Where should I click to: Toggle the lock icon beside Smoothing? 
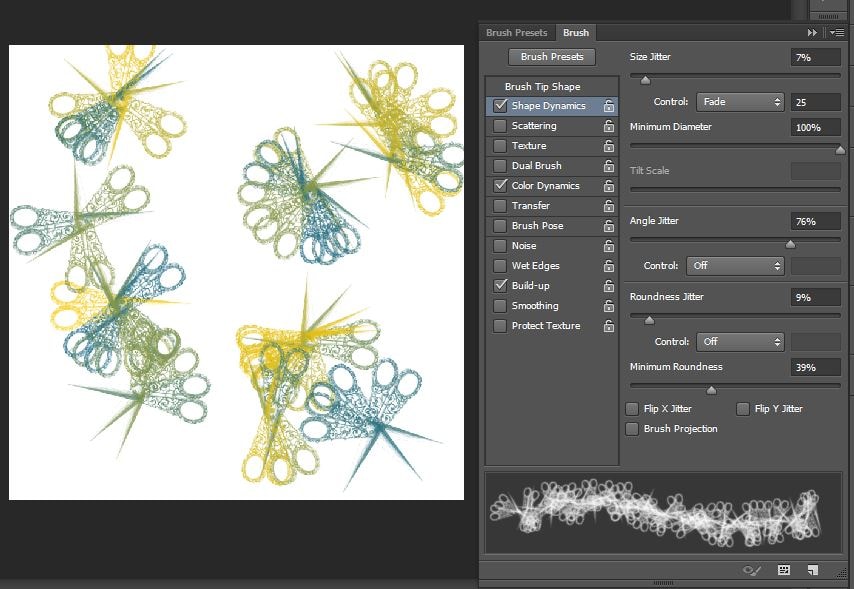coord(608,306)
